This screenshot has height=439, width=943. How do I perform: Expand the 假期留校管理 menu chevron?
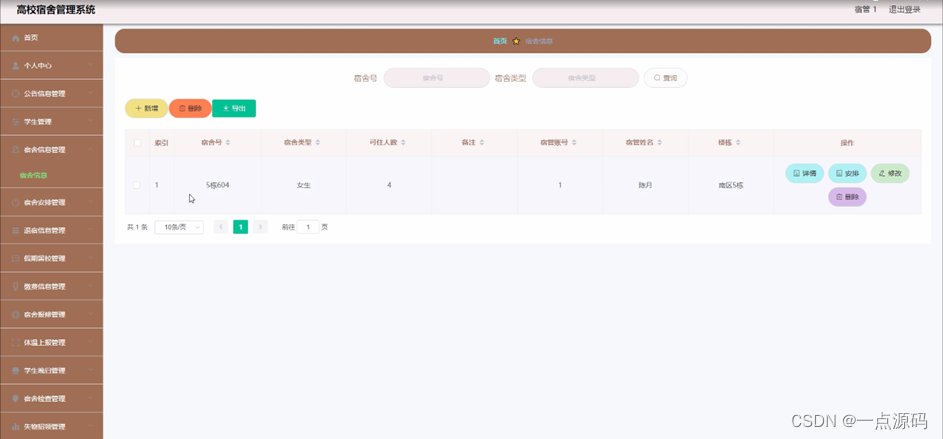pyautogui.click(x=90, y=259)
